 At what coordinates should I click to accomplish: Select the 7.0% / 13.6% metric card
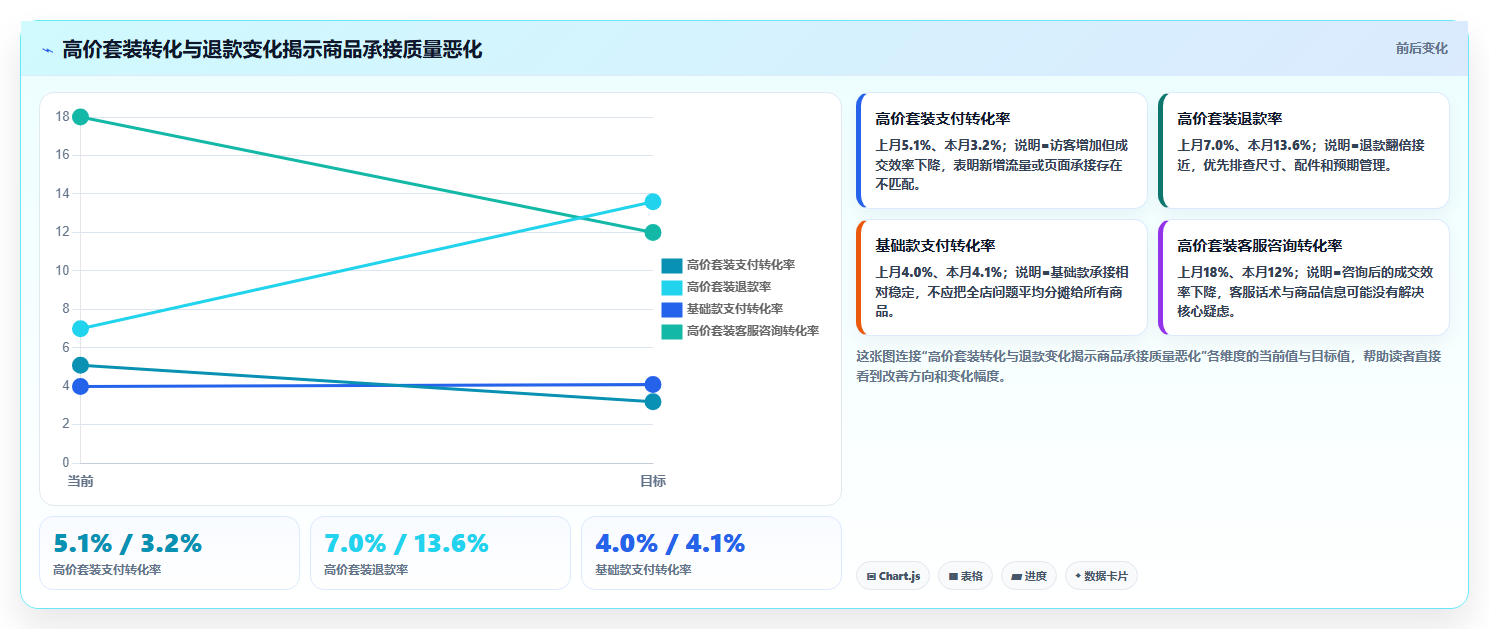point(440,553)
